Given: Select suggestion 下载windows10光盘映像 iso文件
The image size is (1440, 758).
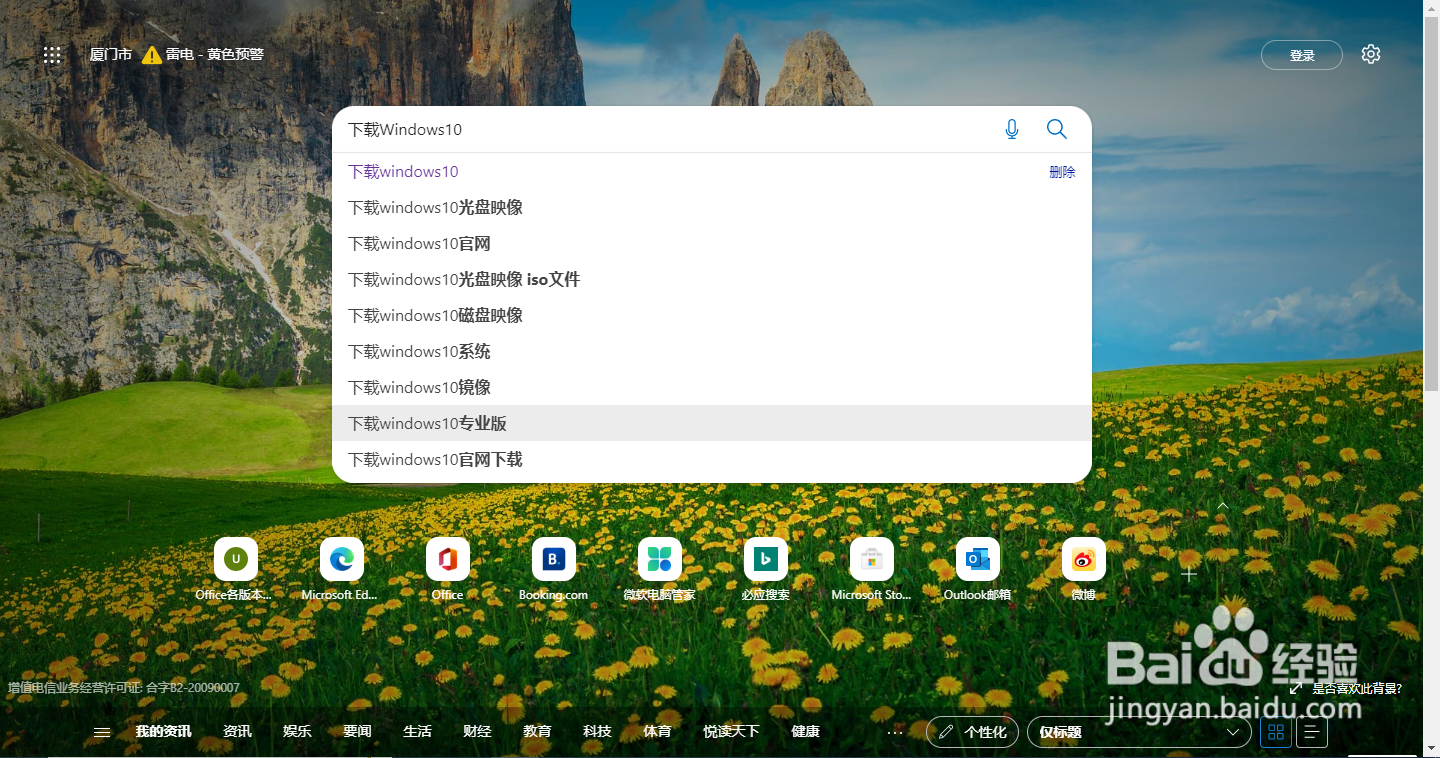Looking at the screenshot, I should click(712, 280).
